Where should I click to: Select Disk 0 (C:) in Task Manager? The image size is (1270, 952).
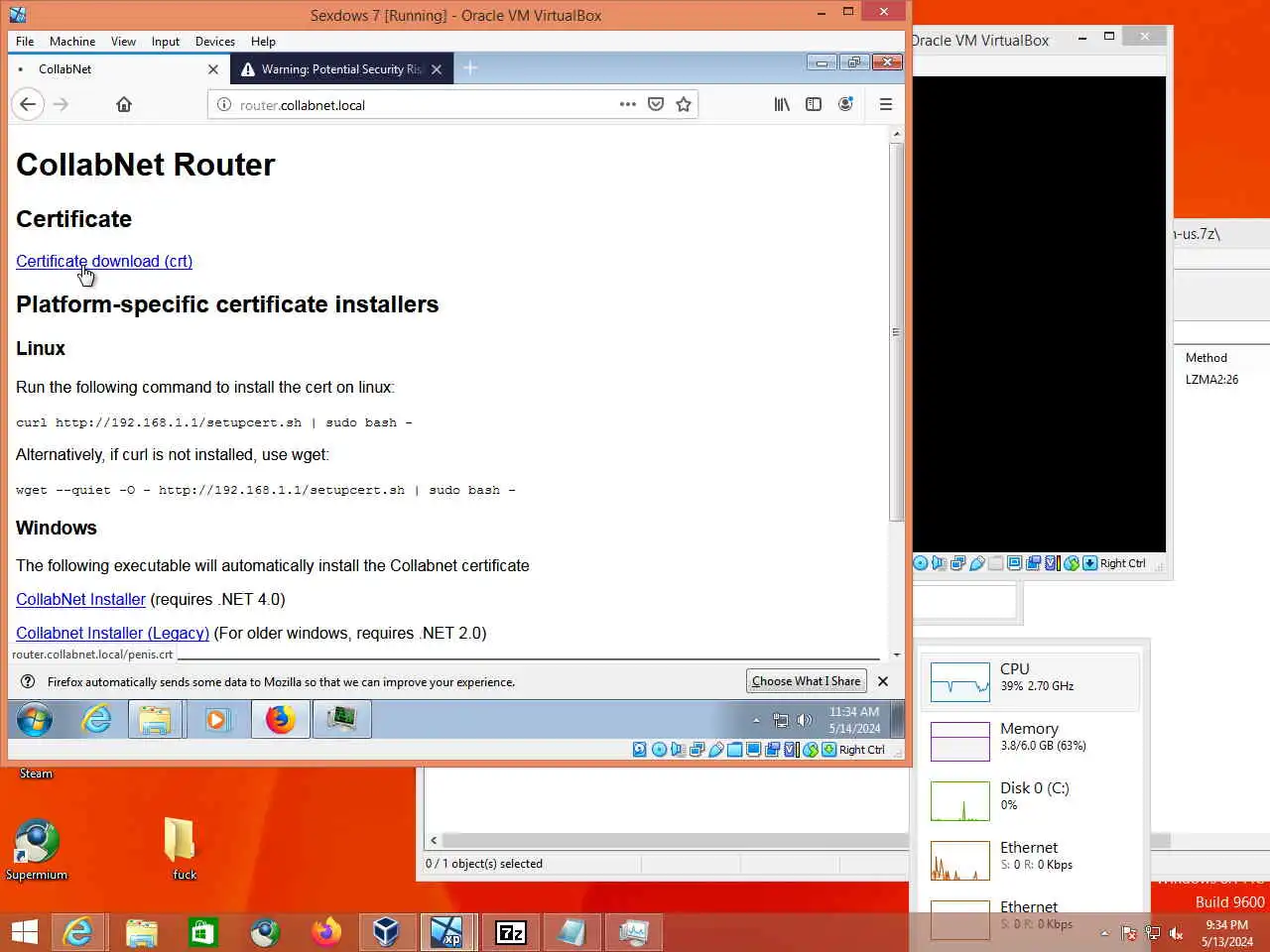[x=1030, y=800]
